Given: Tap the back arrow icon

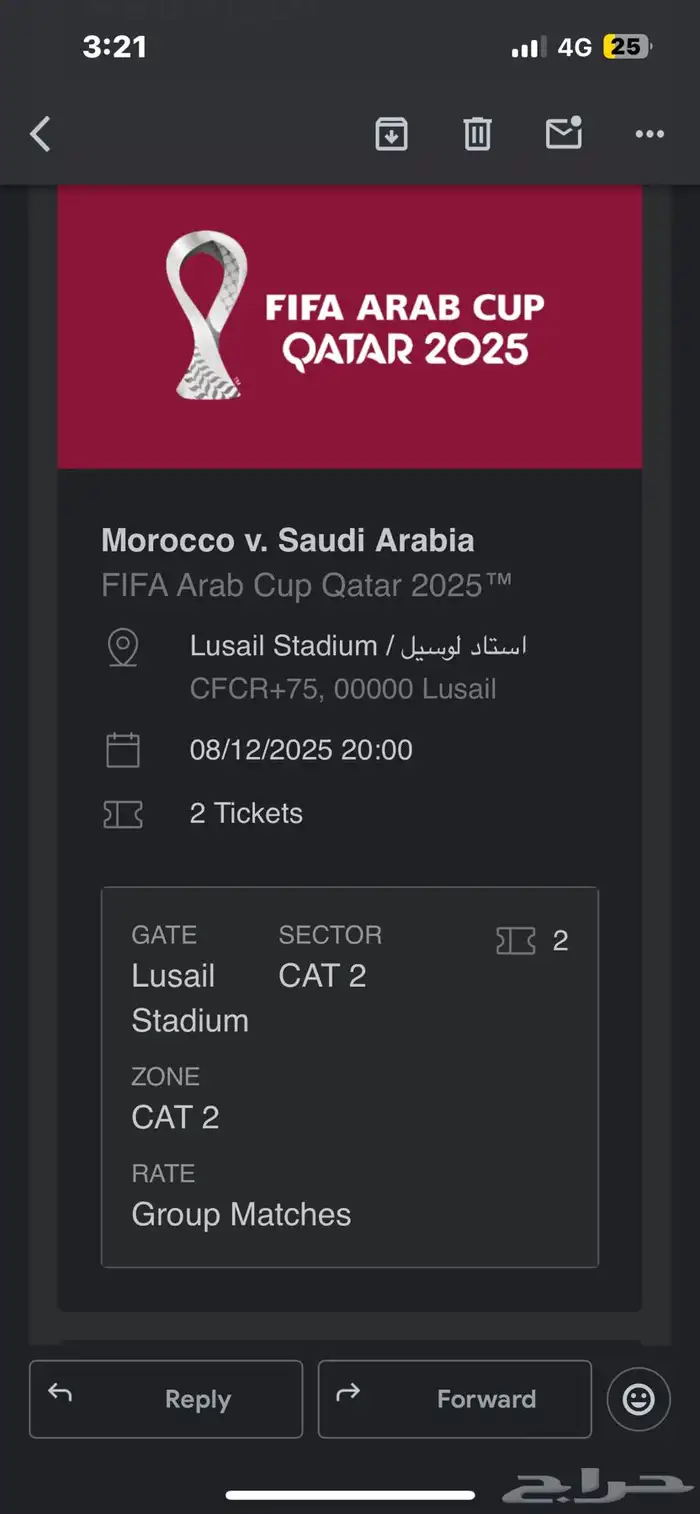Looking at the screenshot, I should [x=40, y=134].
